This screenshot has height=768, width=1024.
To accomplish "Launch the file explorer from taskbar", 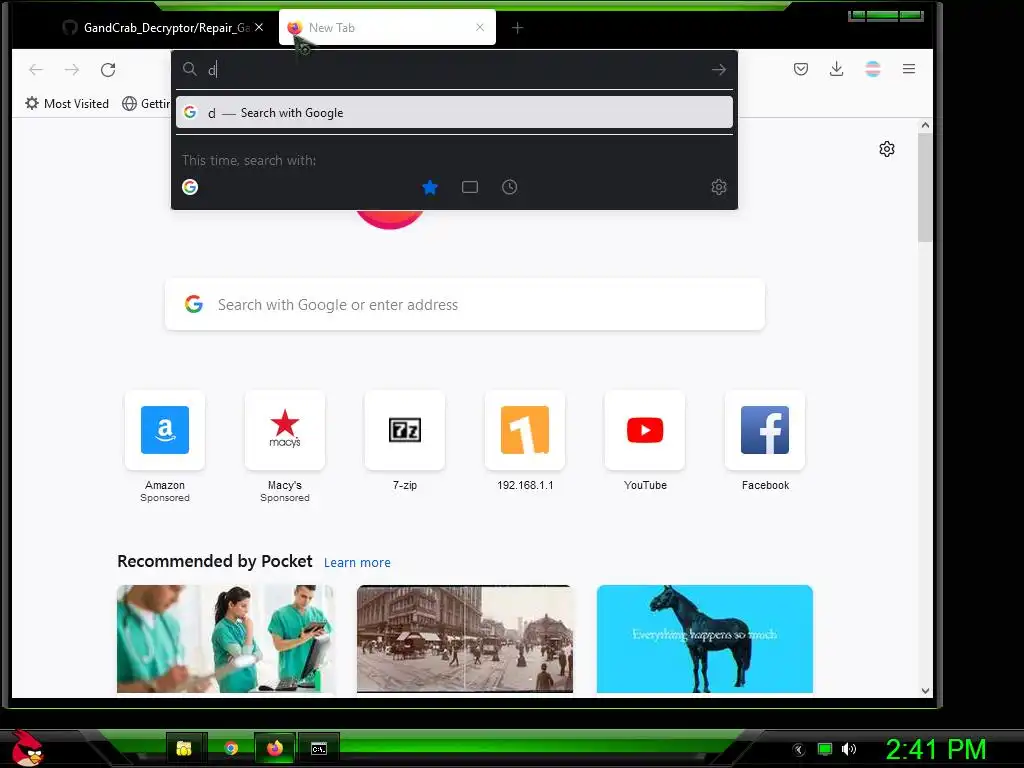I will tap(184, 748).
